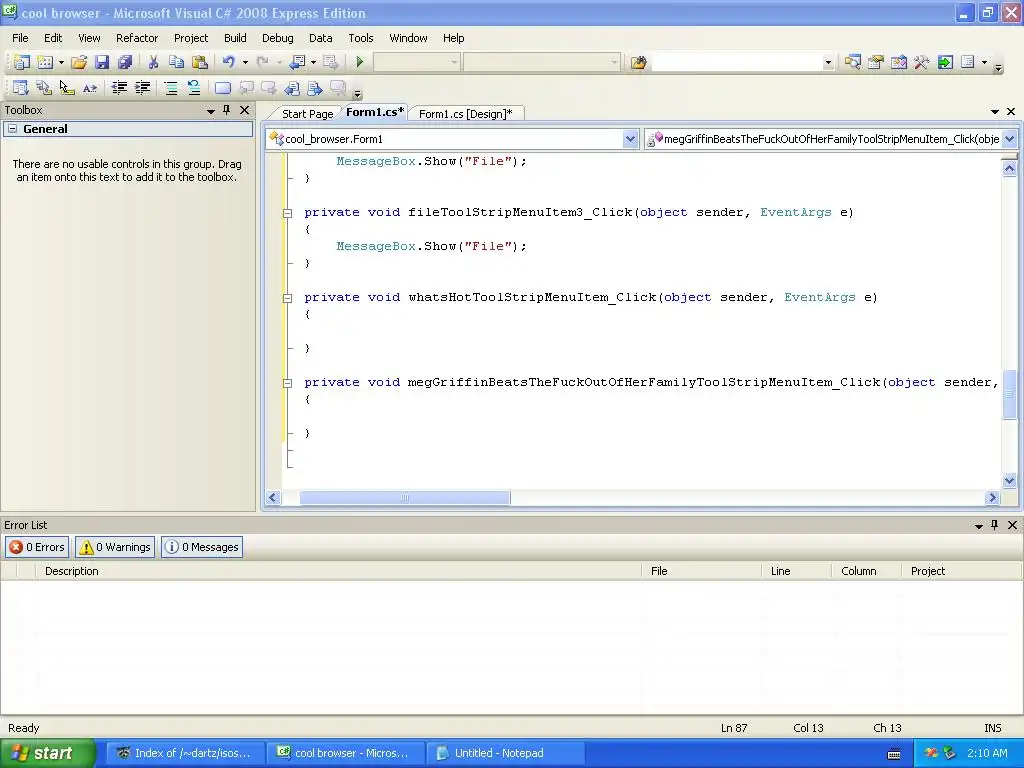Screen dimensions: 1024x768
Task: Click the Toolbox hammer-and-wrench icon
Action: click(921, 62)
